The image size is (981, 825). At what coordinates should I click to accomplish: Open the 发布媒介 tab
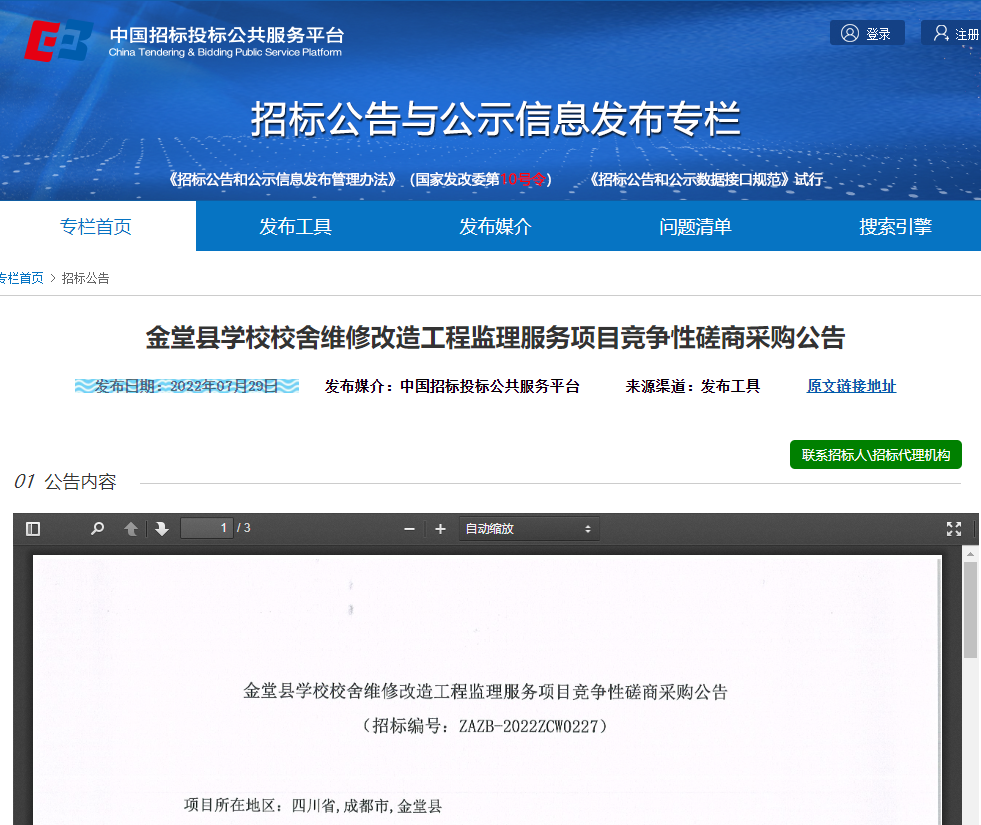(x=496, y=226)
